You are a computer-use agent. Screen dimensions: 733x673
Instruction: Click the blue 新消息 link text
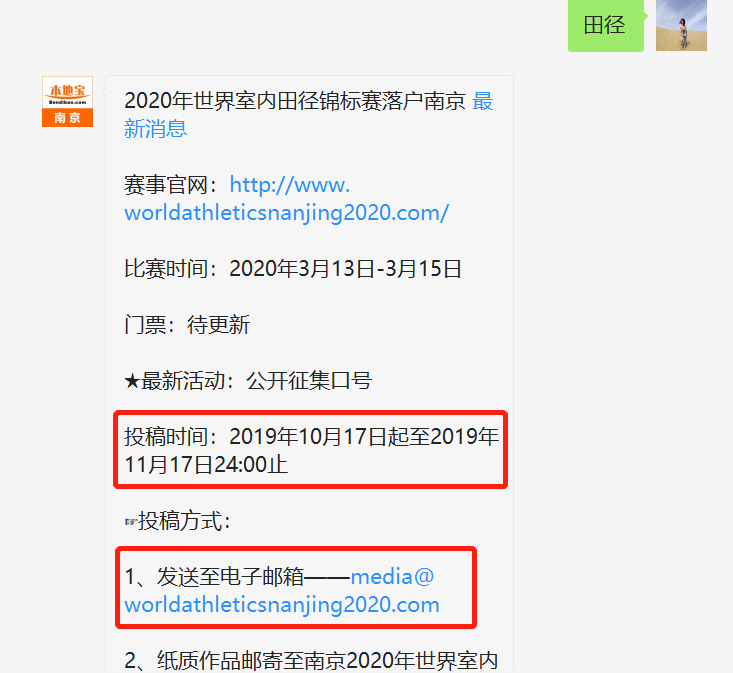(x=156, y=129)
